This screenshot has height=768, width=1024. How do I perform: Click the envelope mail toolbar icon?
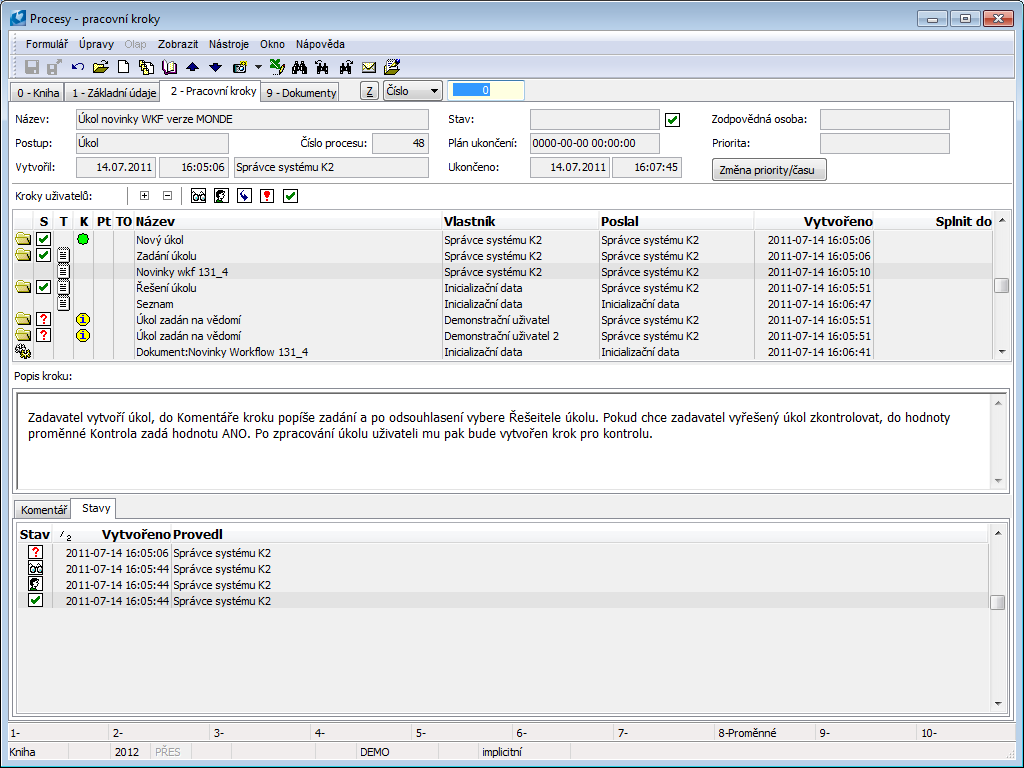point(369,67)
